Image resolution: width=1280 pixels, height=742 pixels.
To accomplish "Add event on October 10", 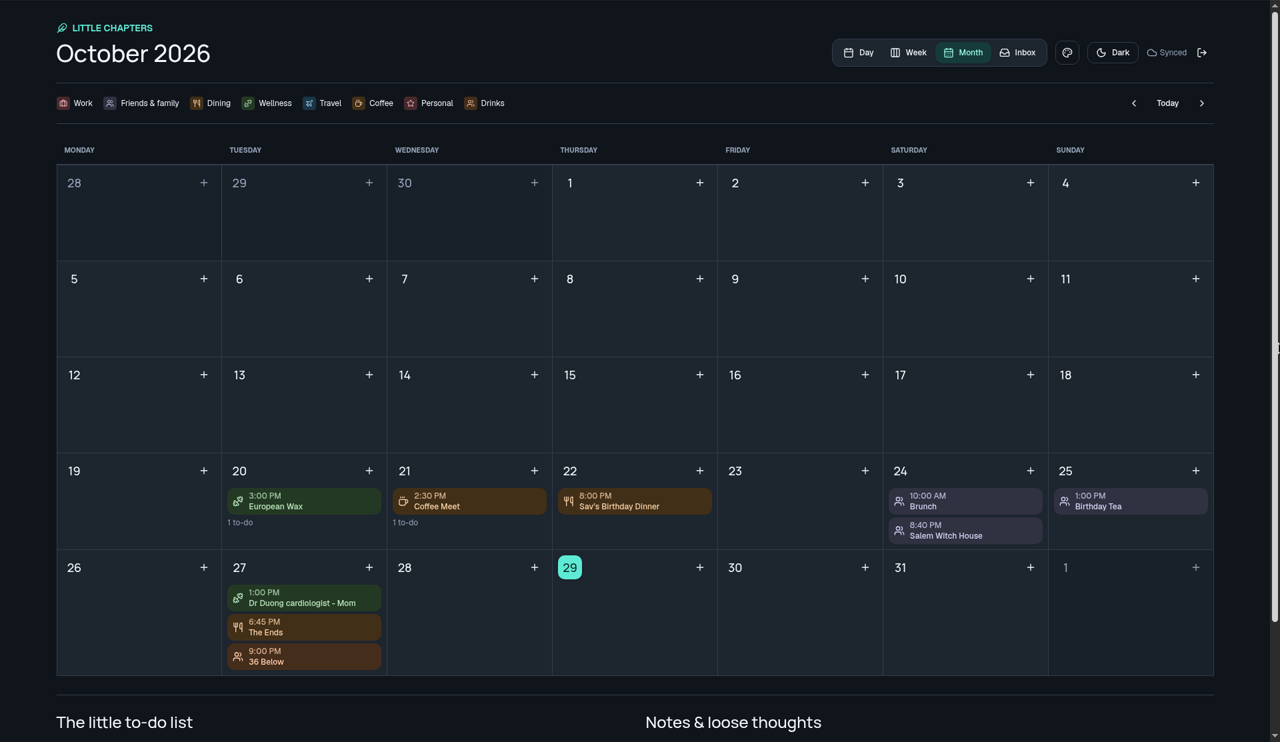I will pos(1030,279).
